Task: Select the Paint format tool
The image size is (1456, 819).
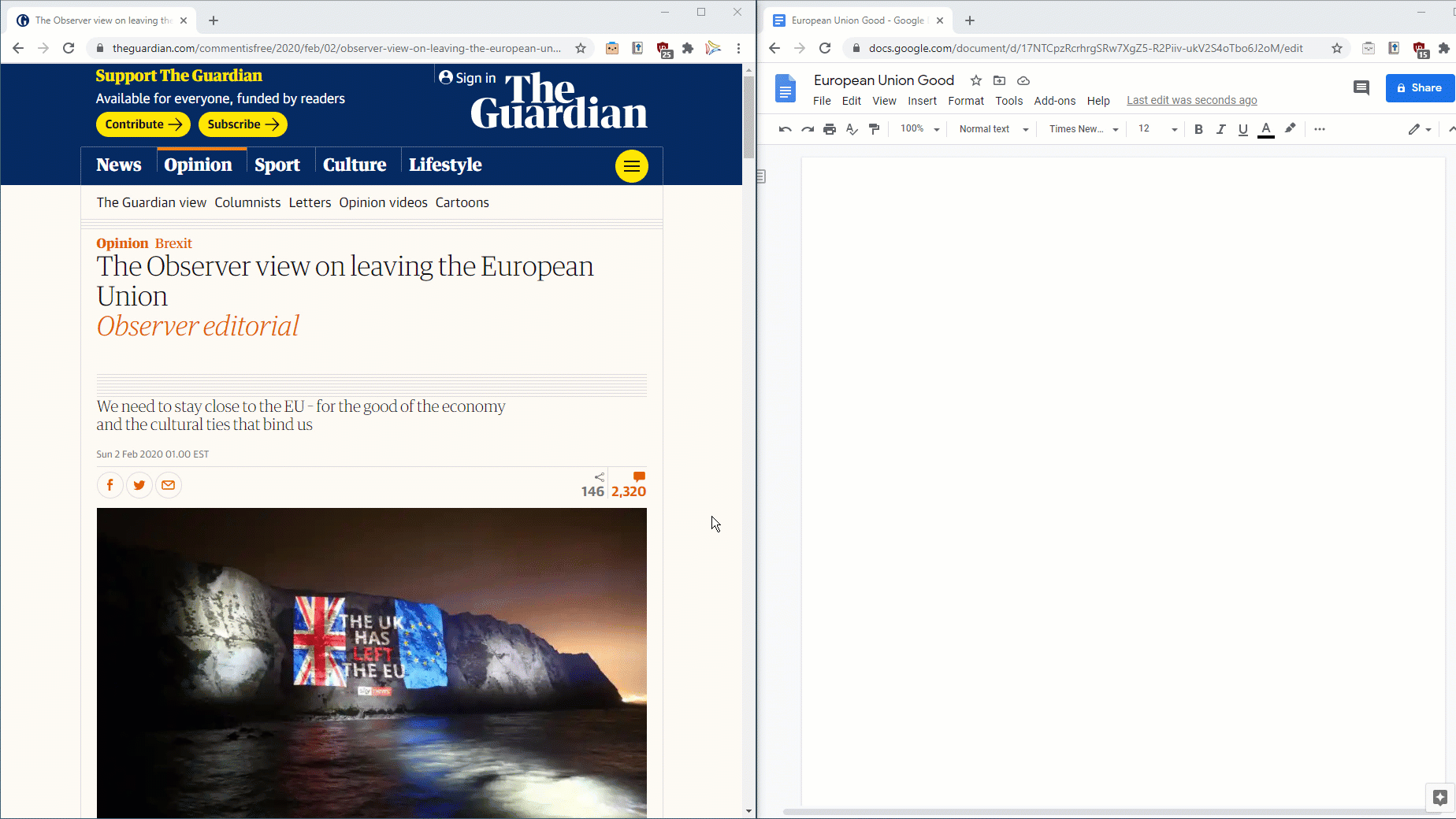Action: coord(874,129)
